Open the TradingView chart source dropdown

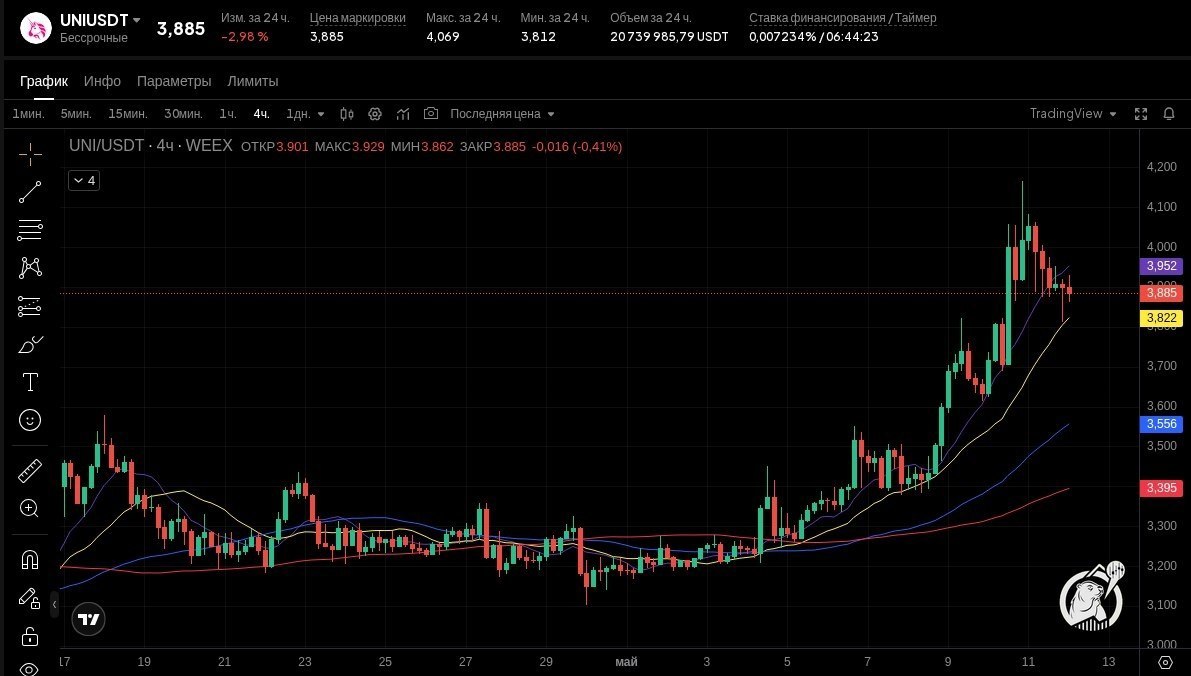1073,114
